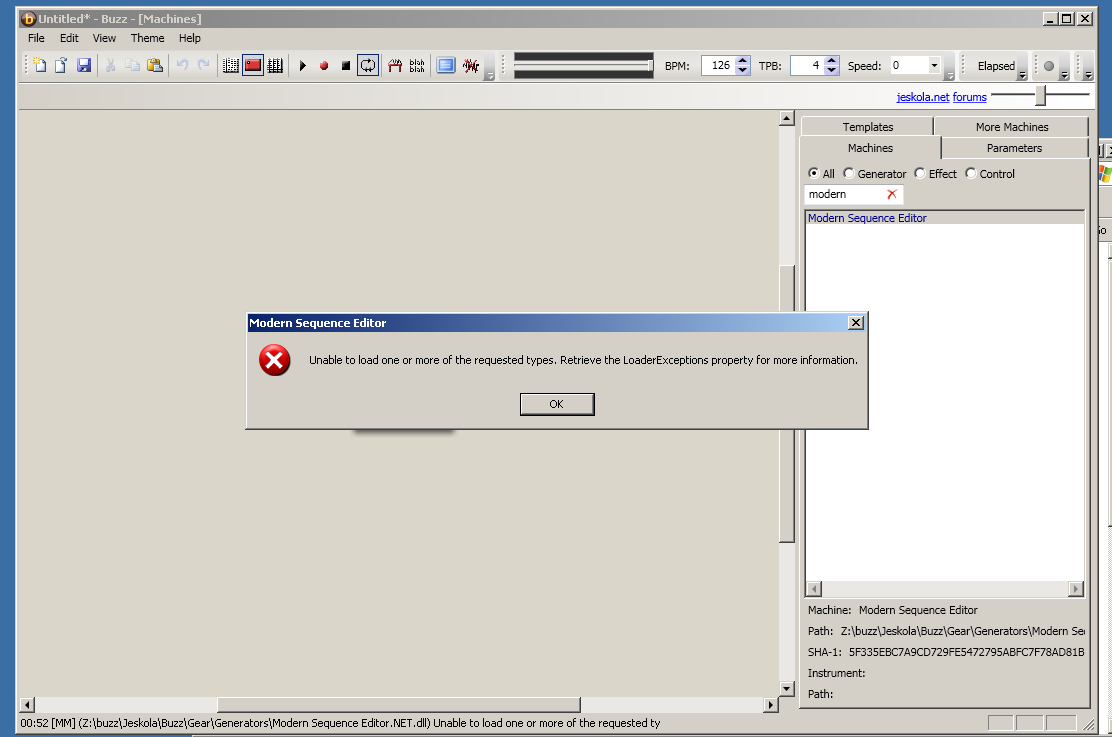Screen dimensions: 1112x737
Task: Create a new song file
Action: [40, 66]
